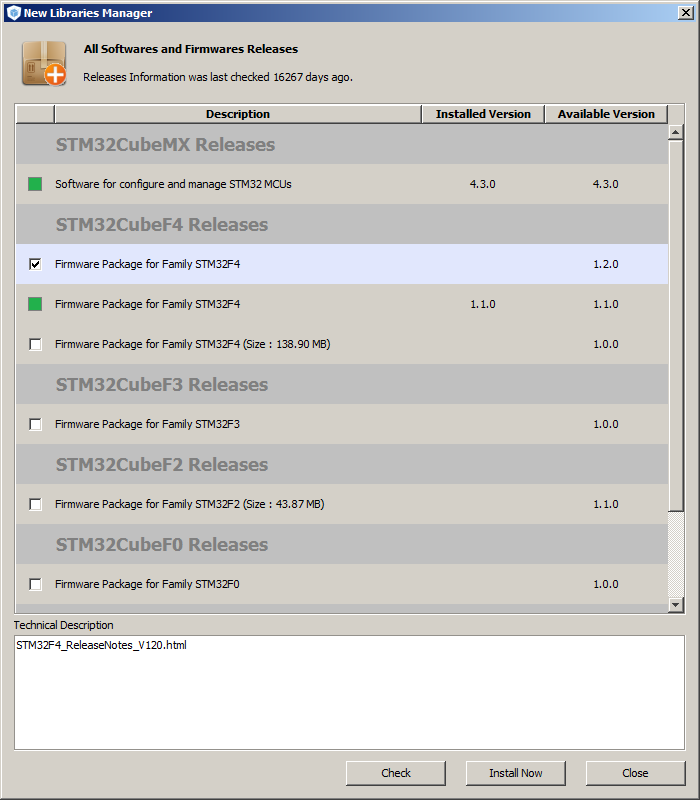Click the Close button at bottom right
Viewport: 700px width, 800px height.
point(635,773)
